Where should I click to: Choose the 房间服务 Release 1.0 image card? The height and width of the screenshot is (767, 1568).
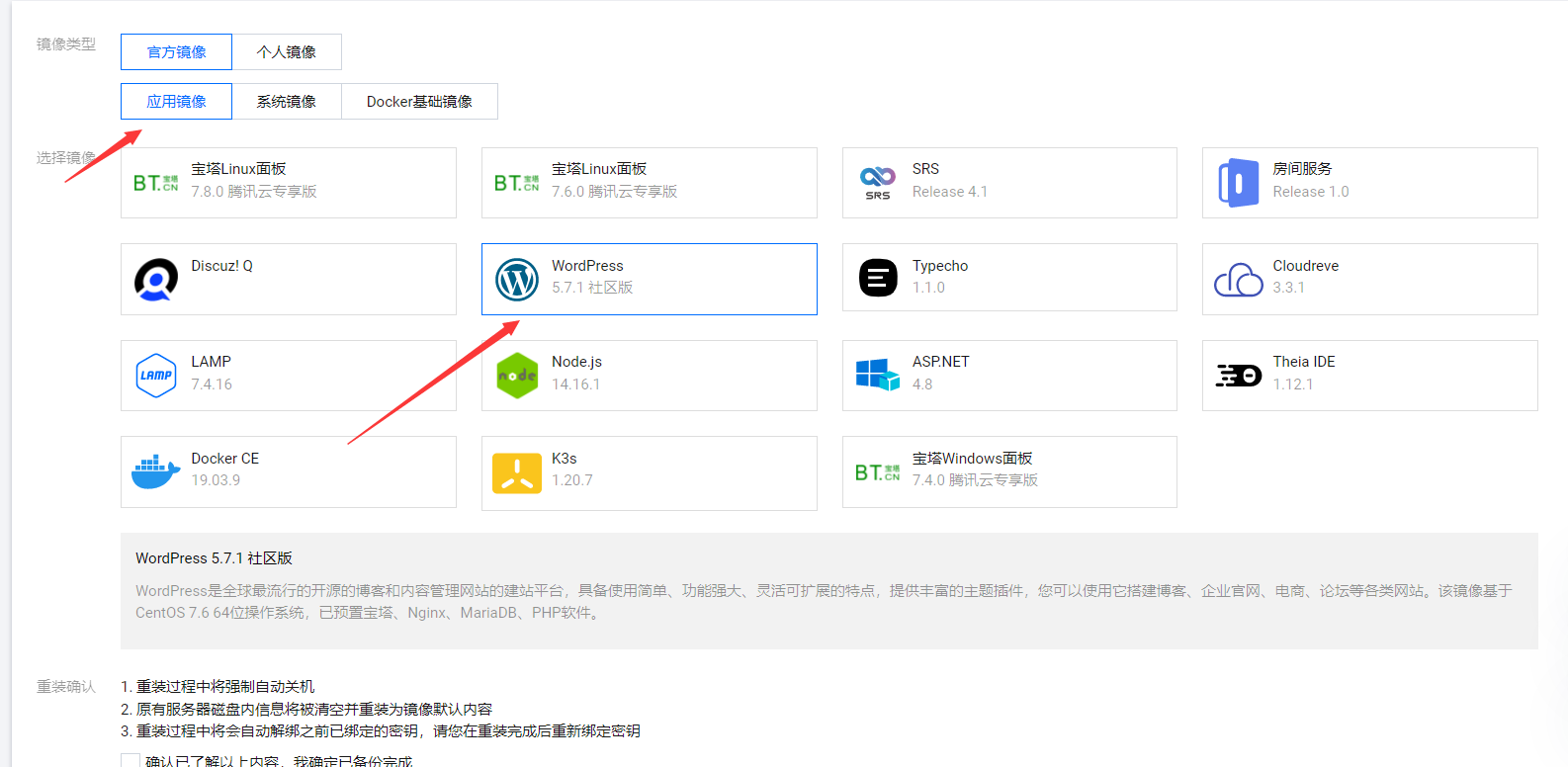(x=1370, y=183)
